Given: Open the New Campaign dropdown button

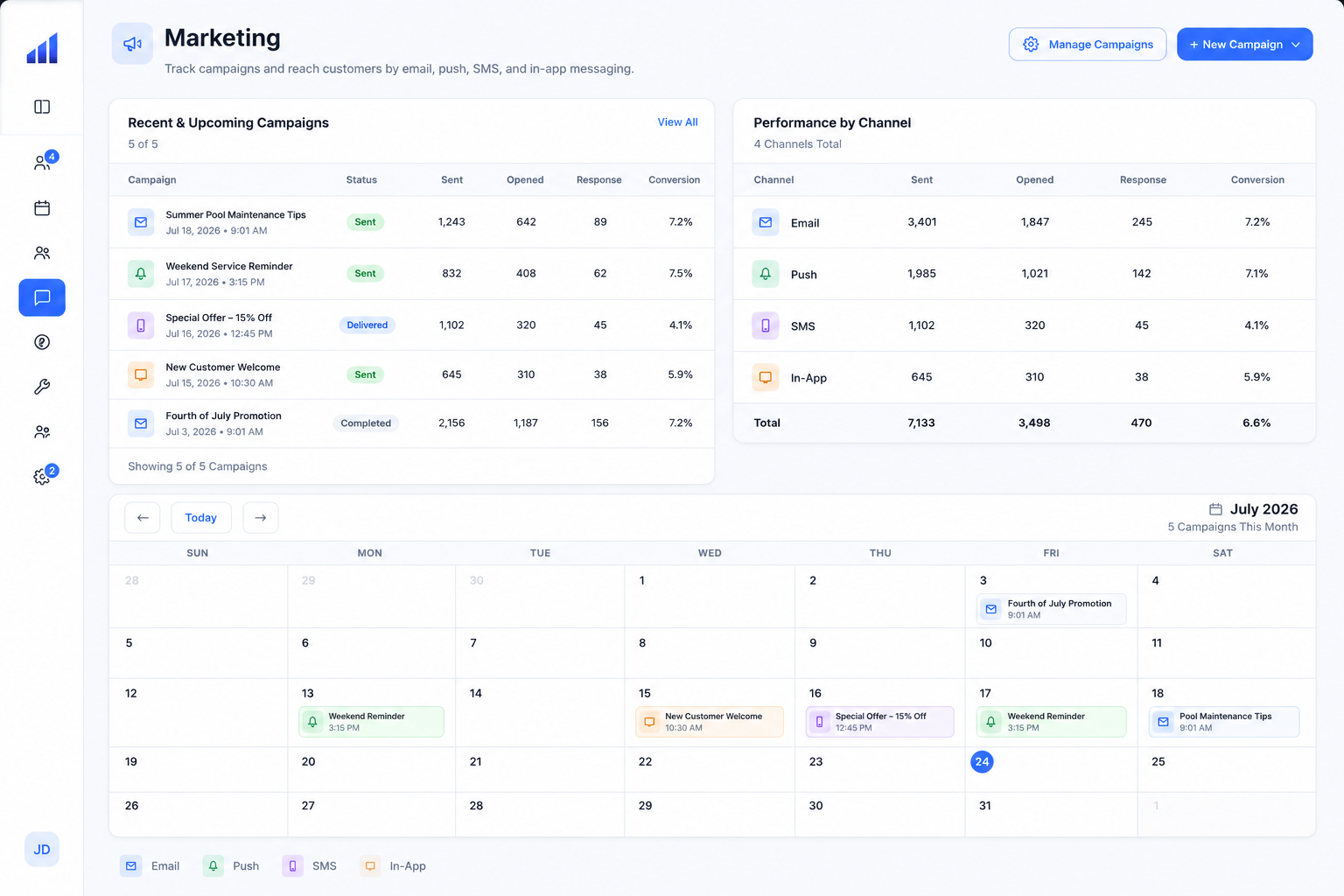Looking at the screenshot, I should 1244,45.
